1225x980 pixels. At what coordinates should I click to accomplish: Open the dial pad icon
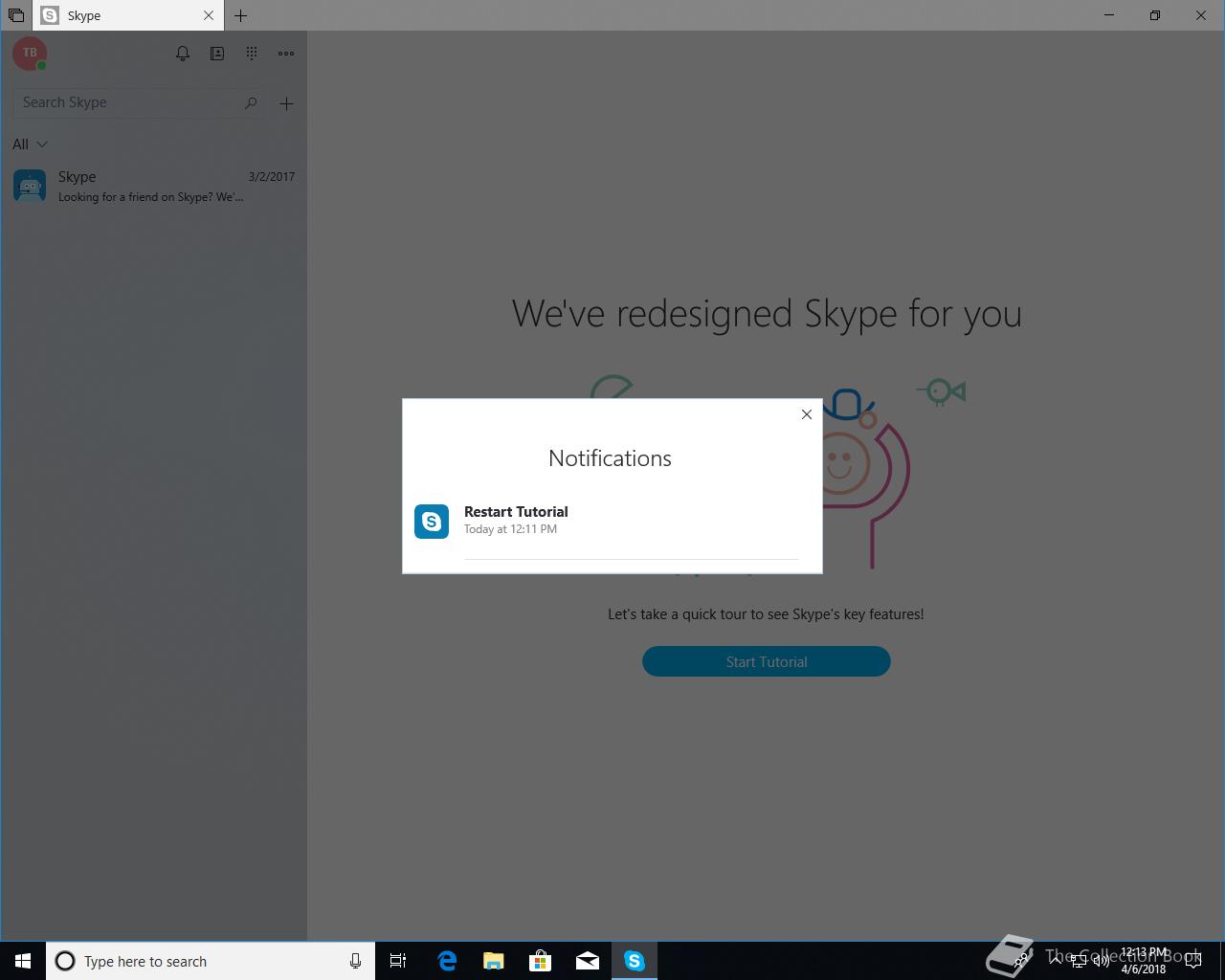click(x=252, y=54)
